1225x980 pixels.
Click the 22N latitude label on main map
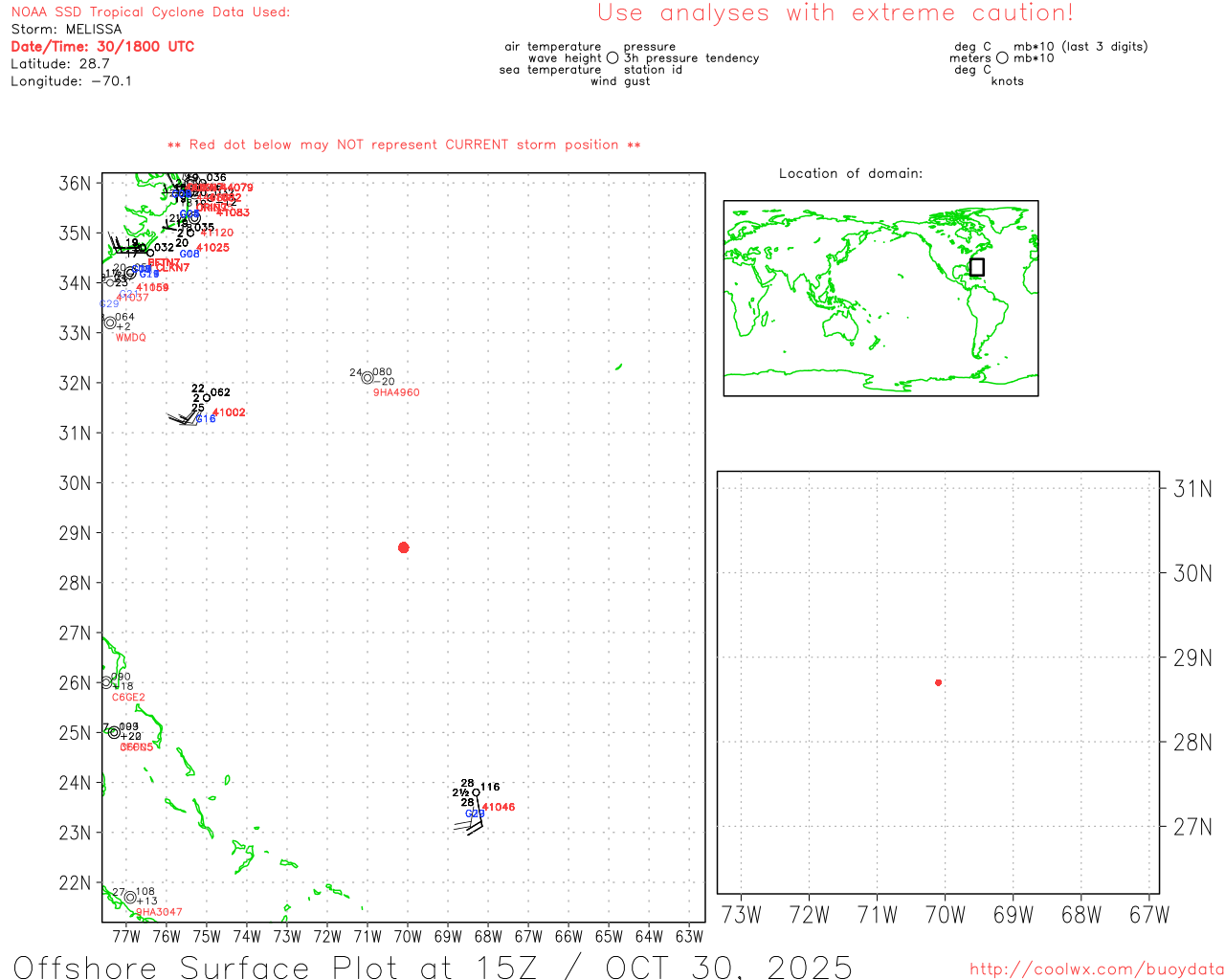pos(75,882)
